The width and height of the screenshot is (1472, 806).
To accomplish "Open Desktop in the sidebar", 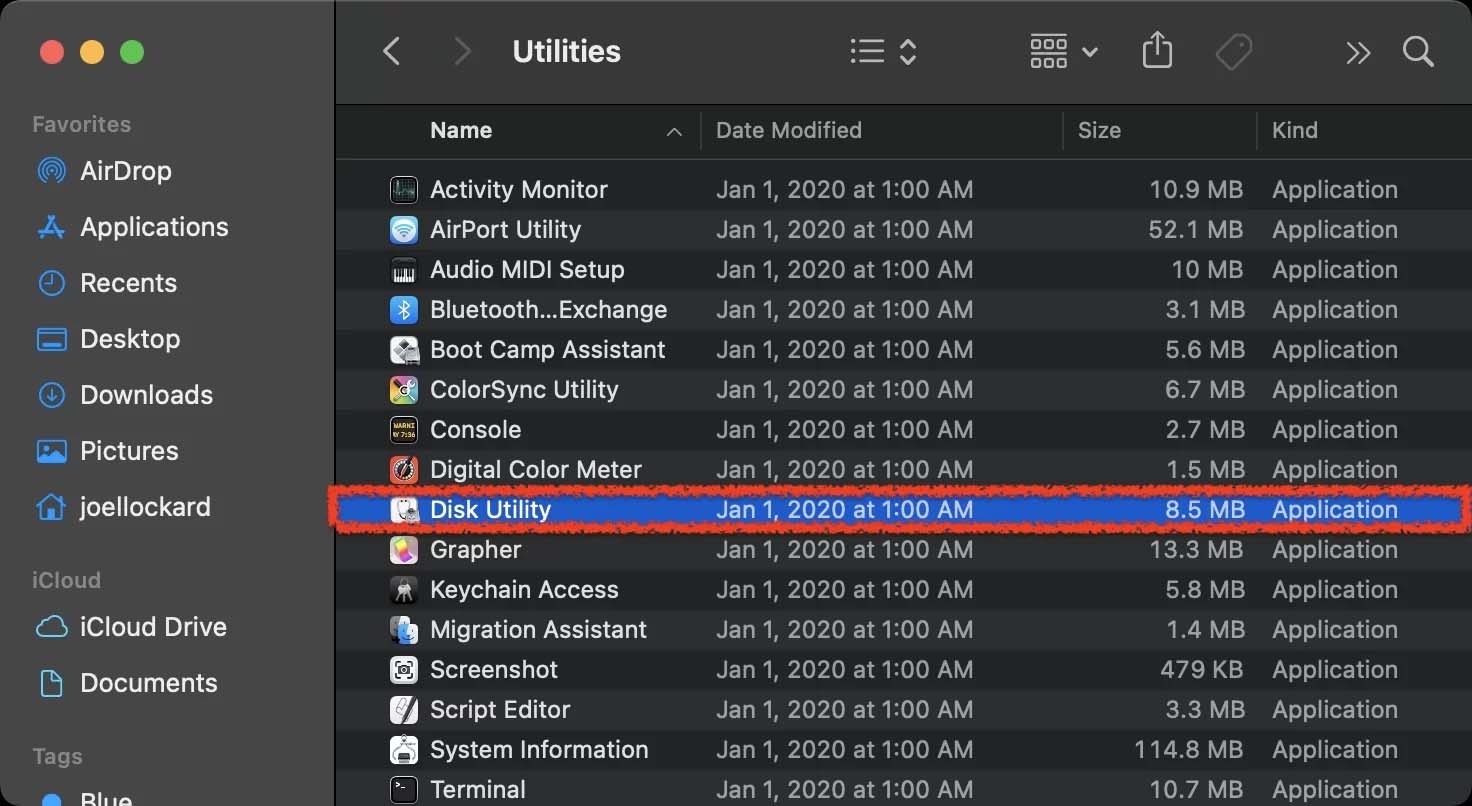I will tap(108, 339).
